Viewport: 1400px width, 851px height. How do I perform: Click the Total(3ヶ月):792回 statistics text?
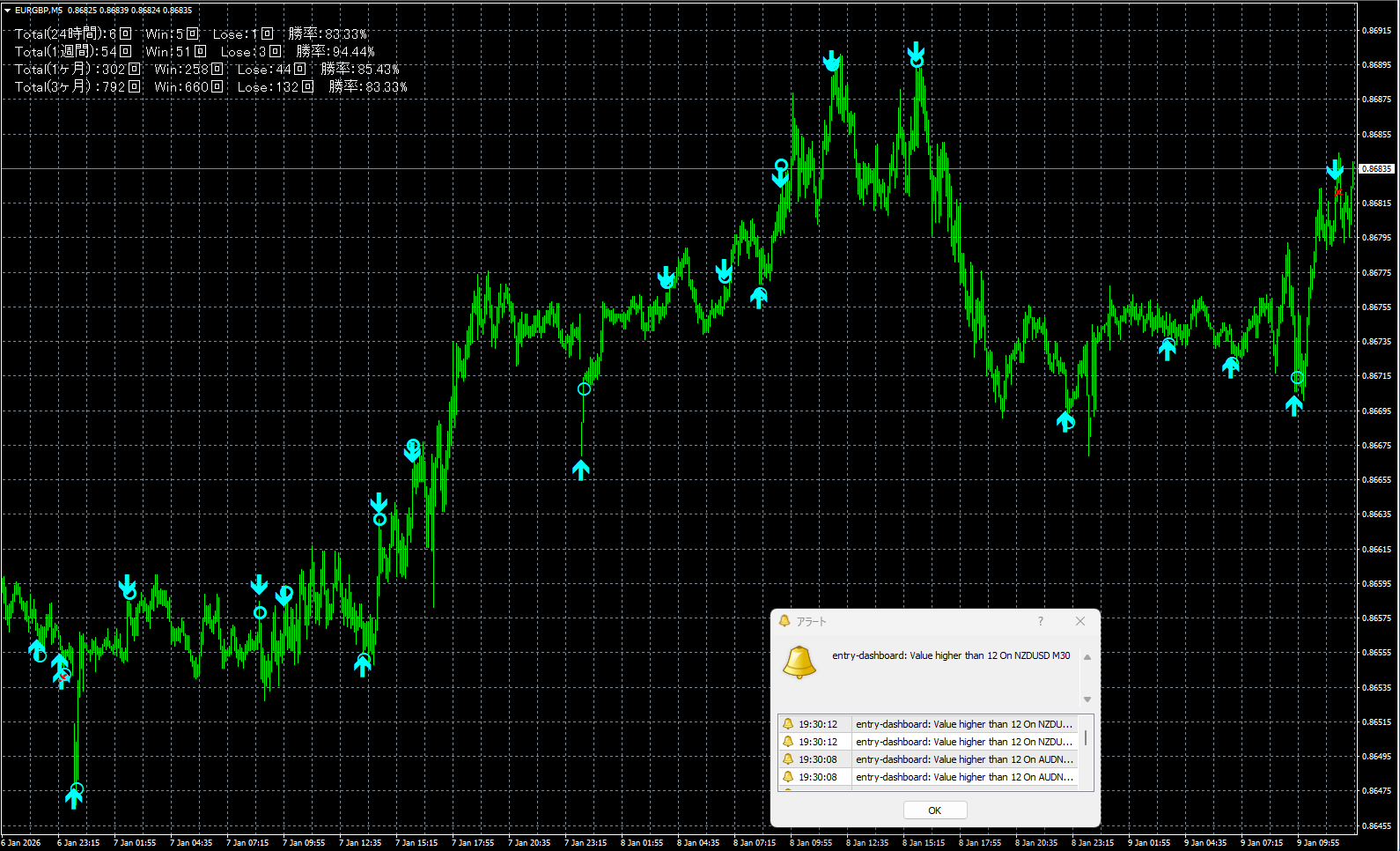[x=77, y=86]
